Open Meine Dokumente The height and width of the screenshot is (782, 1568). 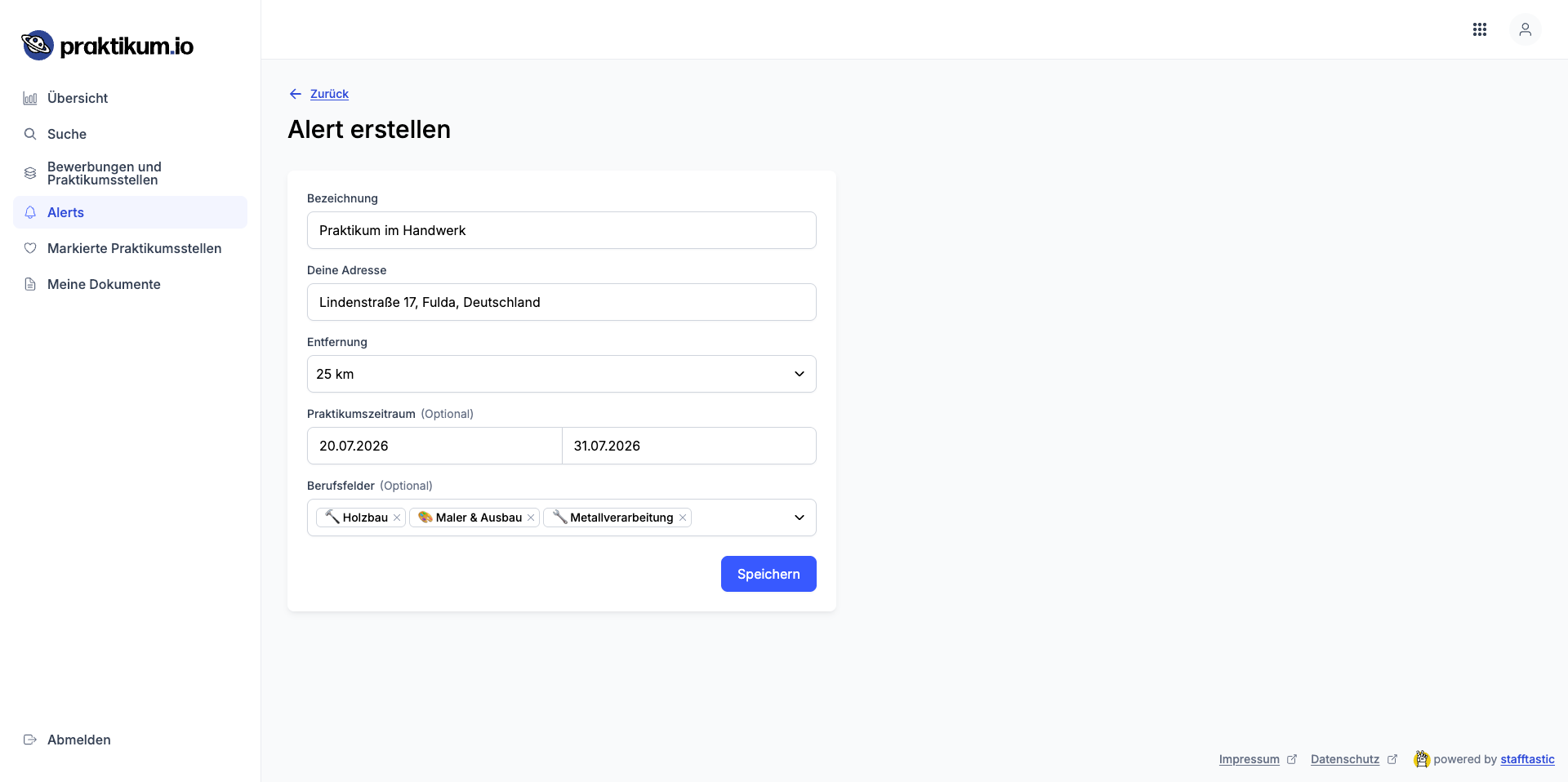[104, 284]
